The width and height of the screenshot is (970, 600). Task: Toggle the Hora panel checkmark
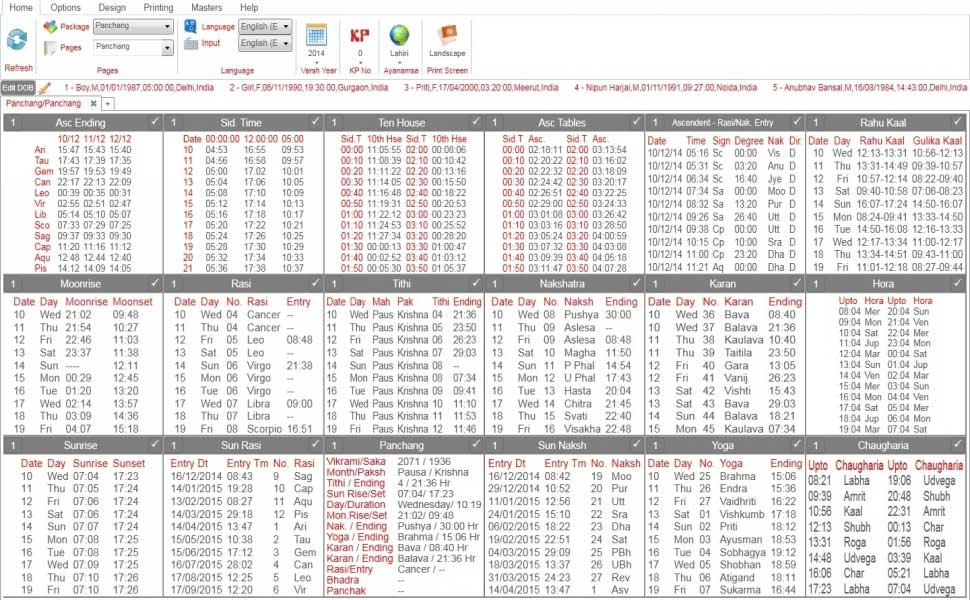(958, 283)
